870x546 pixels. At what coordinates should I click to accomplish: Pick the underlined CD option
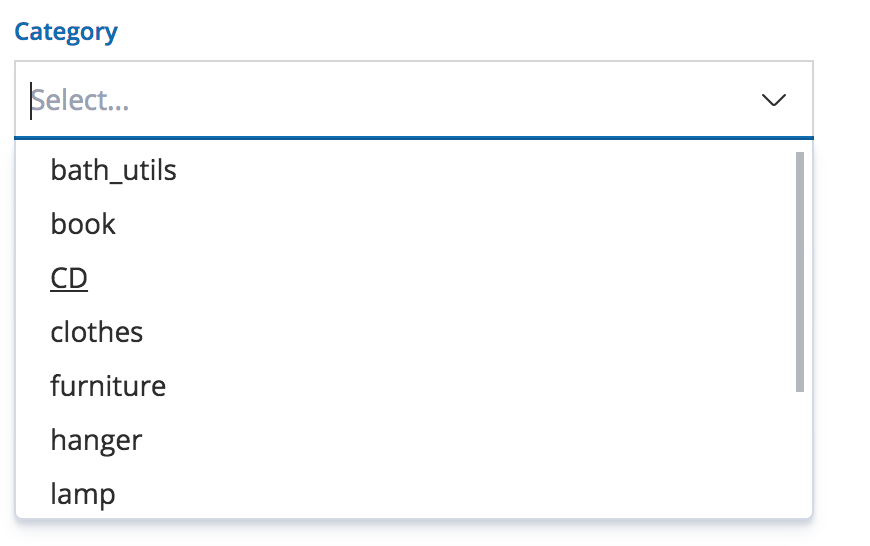(x=70, y=278)
